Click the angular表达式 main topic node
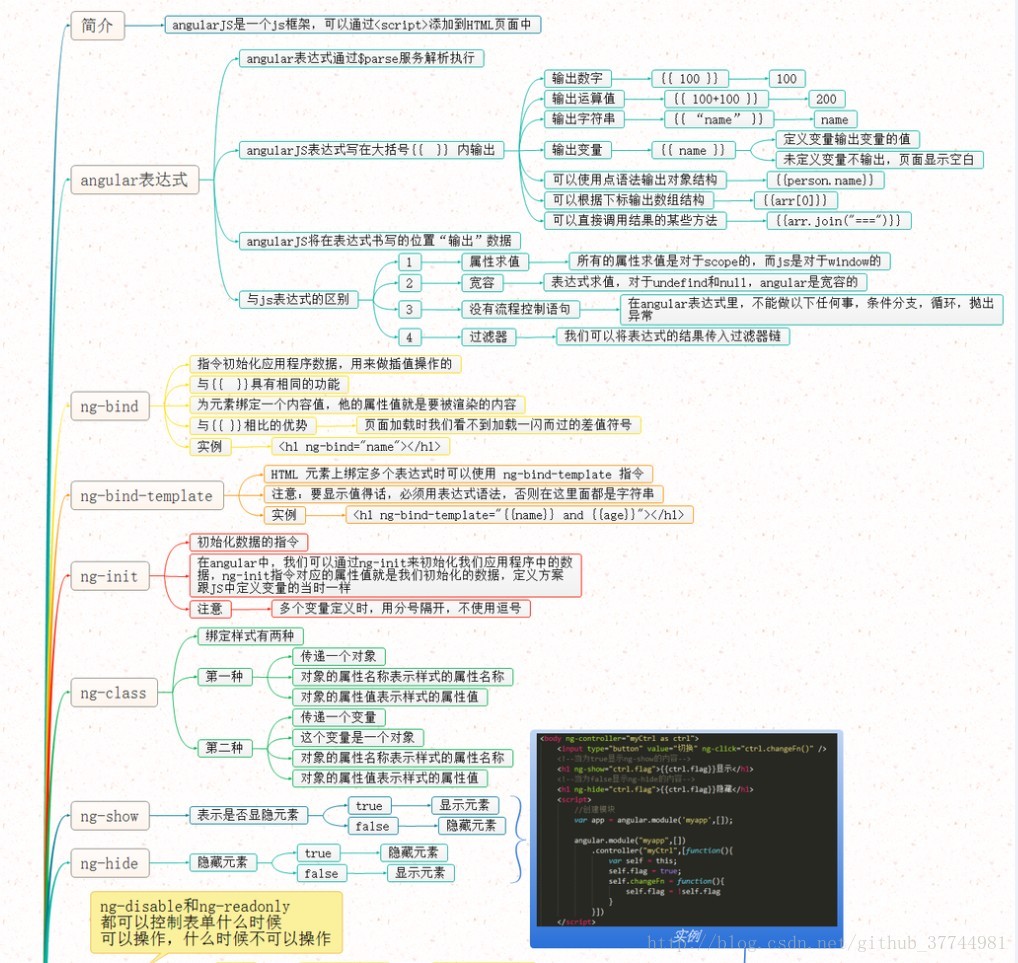Viewport: 1018px width, 963px height. (x=134, y=180)
